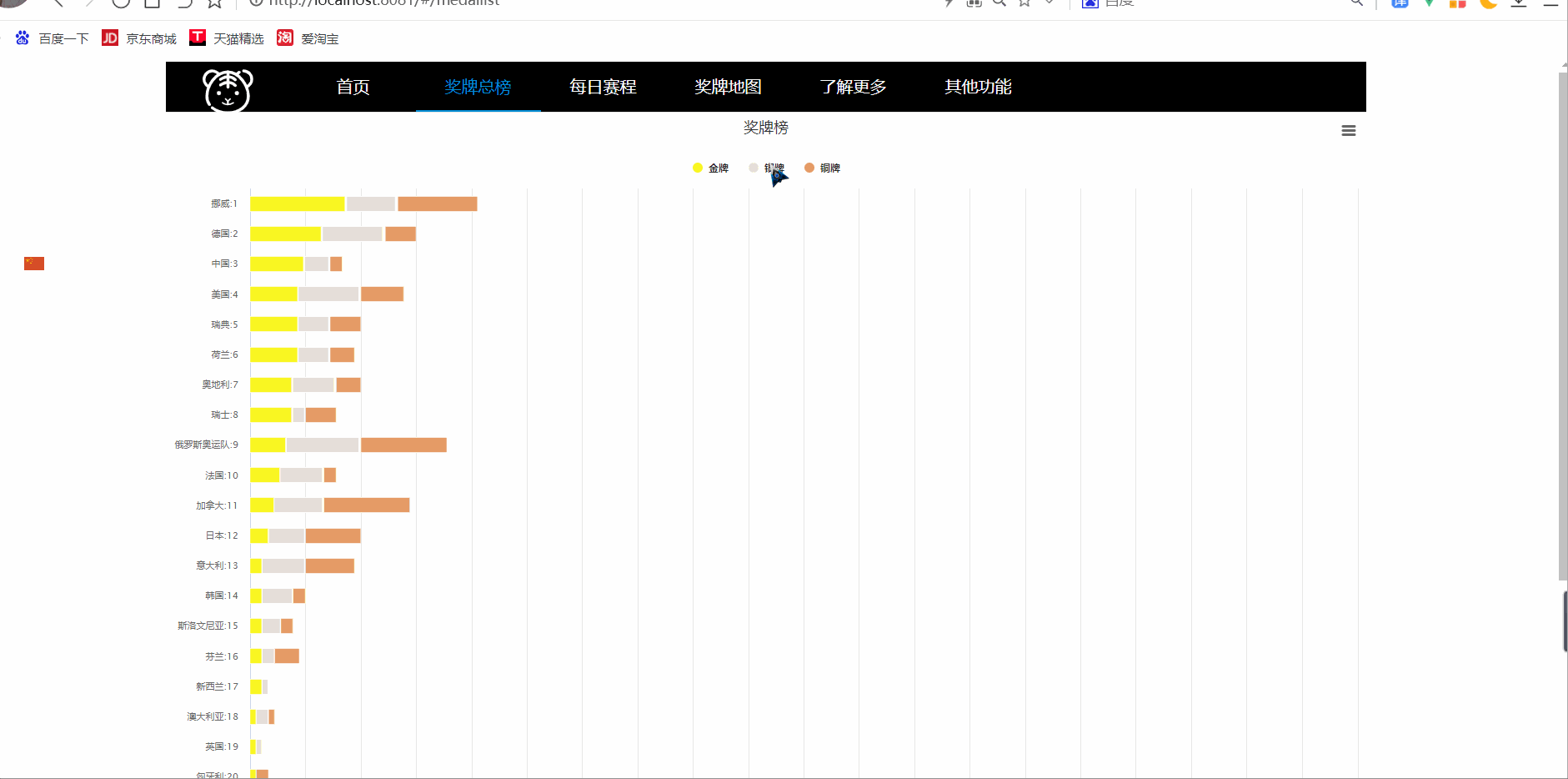Switch to the 每日赛程 tab
This screenshot has height=779, width=1568.
pos(603,87)
